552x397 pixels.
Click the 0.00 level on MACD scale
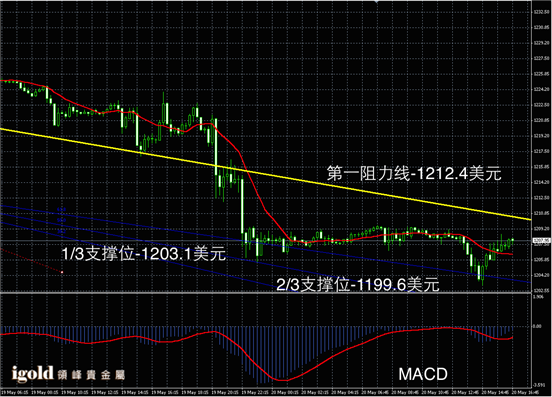537,326
